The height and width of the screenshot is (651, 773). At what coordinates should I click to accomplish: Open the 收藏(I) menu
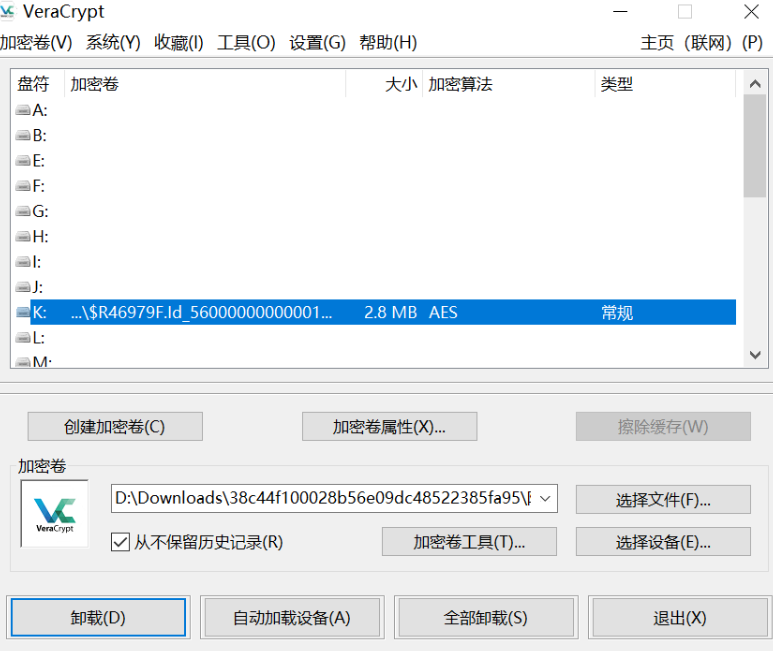(x=178, y=43)
